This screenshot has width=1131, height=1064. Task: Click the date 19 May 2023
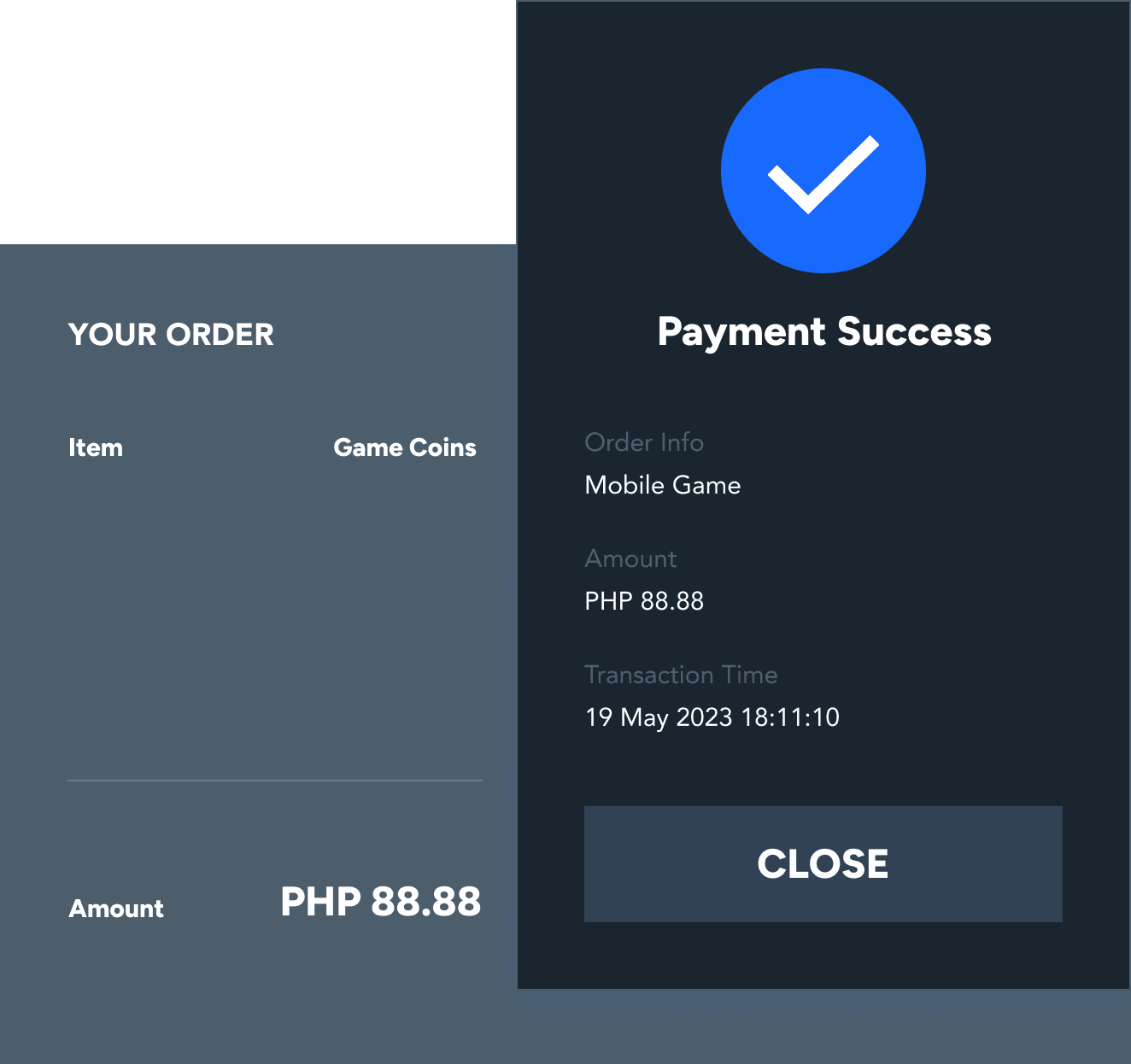pyautogui.click(x=659, y=717)
